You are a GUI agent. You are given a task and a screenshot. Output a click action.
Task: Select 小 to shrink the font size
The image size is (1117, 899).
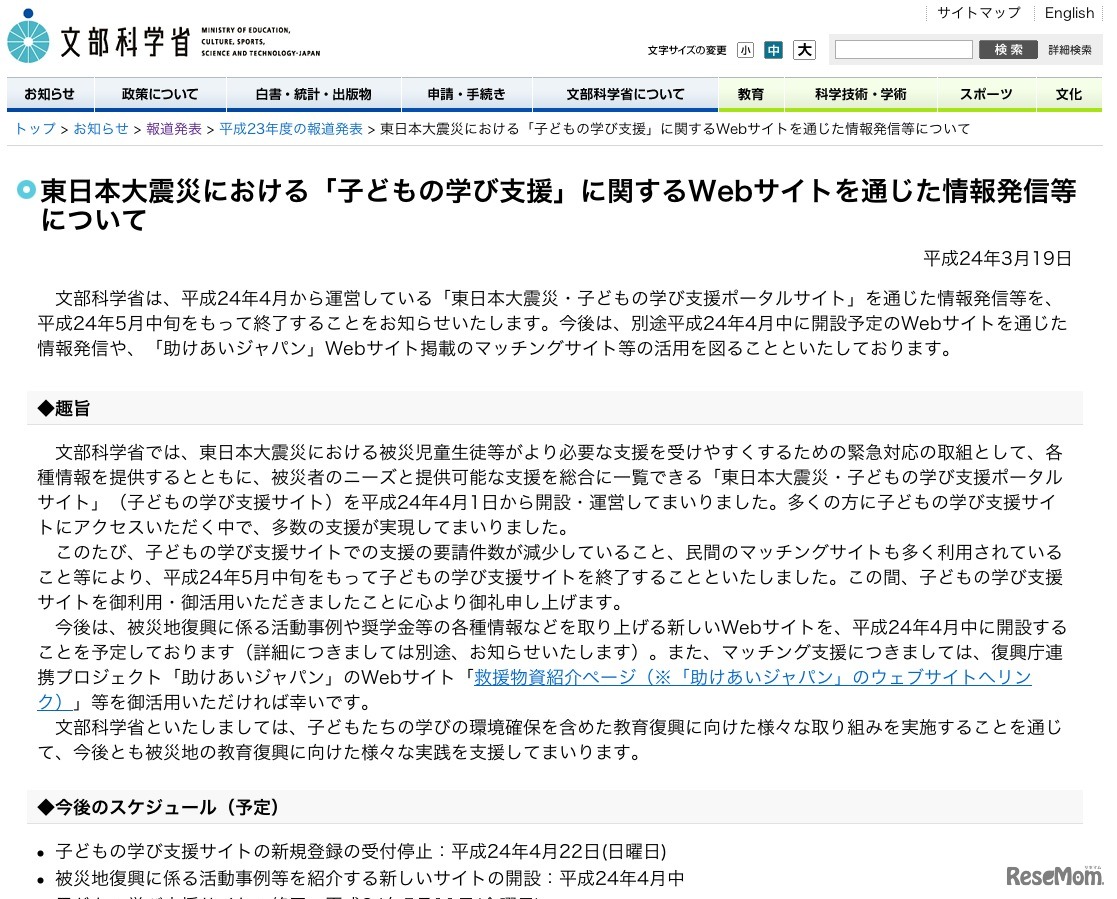[746, 49]
